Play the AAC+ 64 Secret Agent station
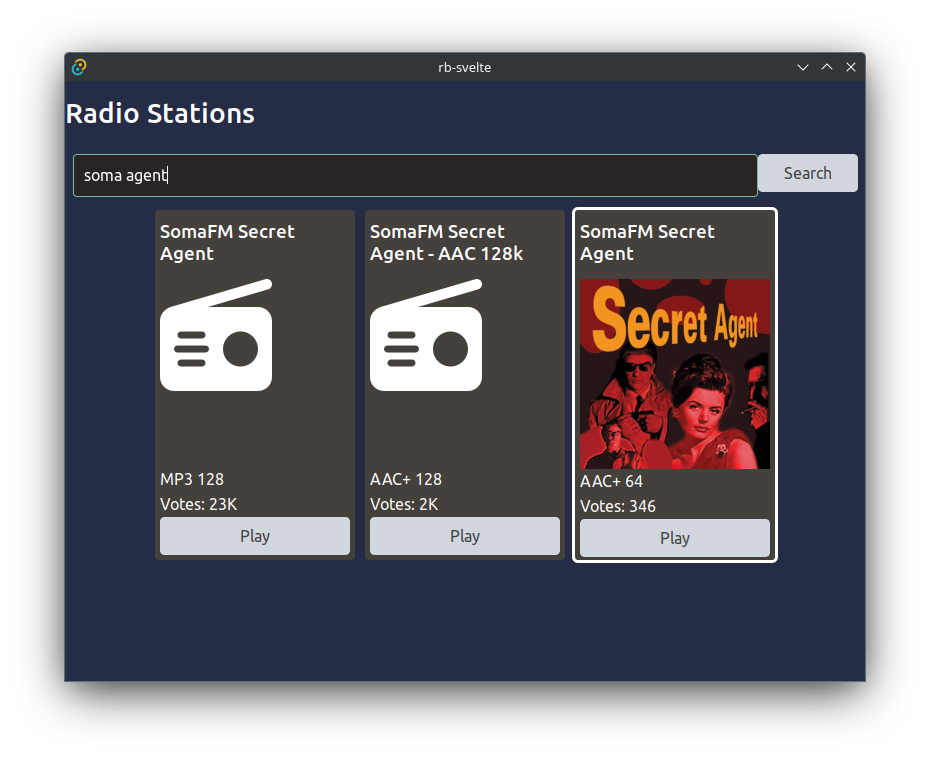This screenshot has height=758, width=930. (675, 538)
